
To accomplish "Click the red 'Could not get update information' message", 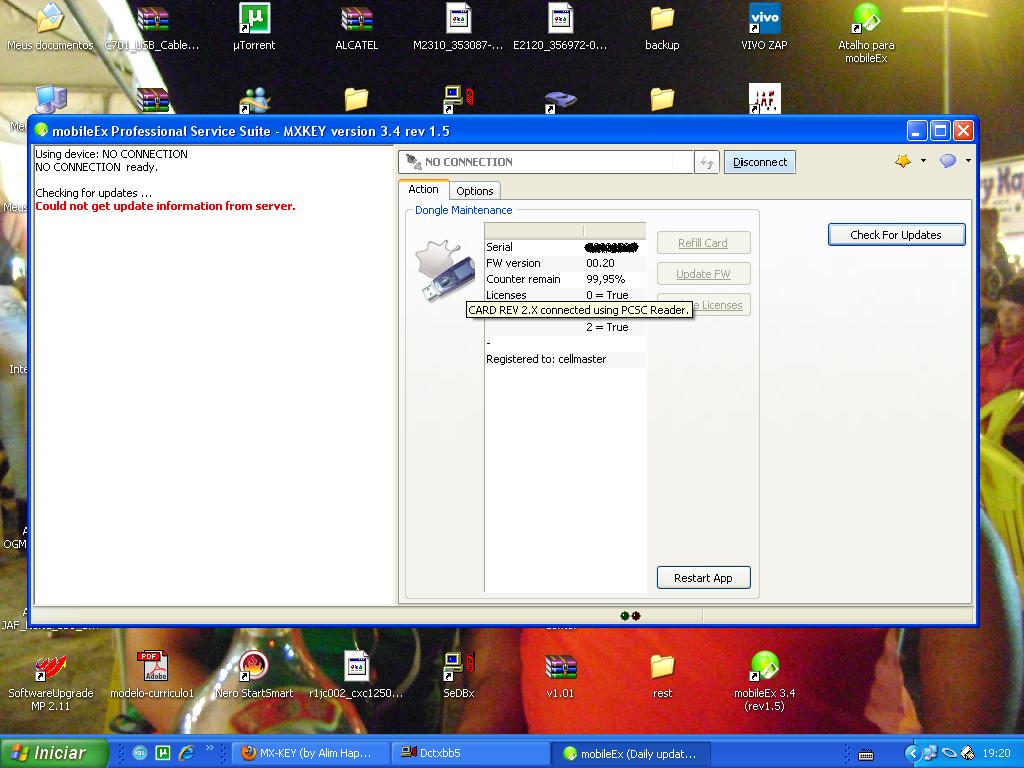I will 165,206.
